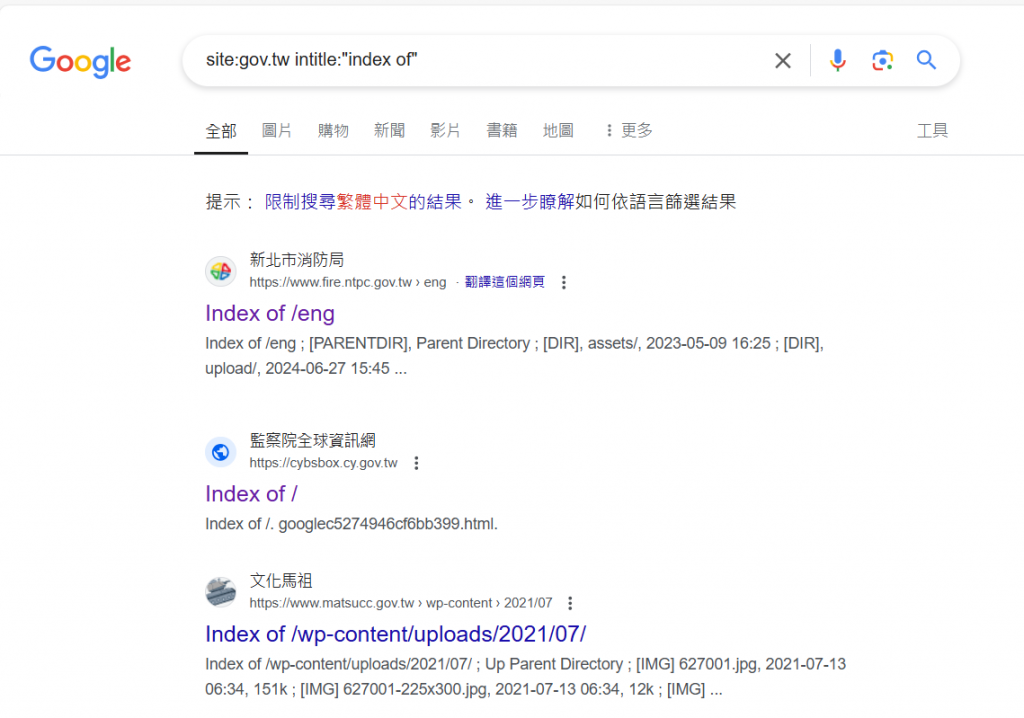
Task: Open the Index of / result
Action: (x=251, y=494)
